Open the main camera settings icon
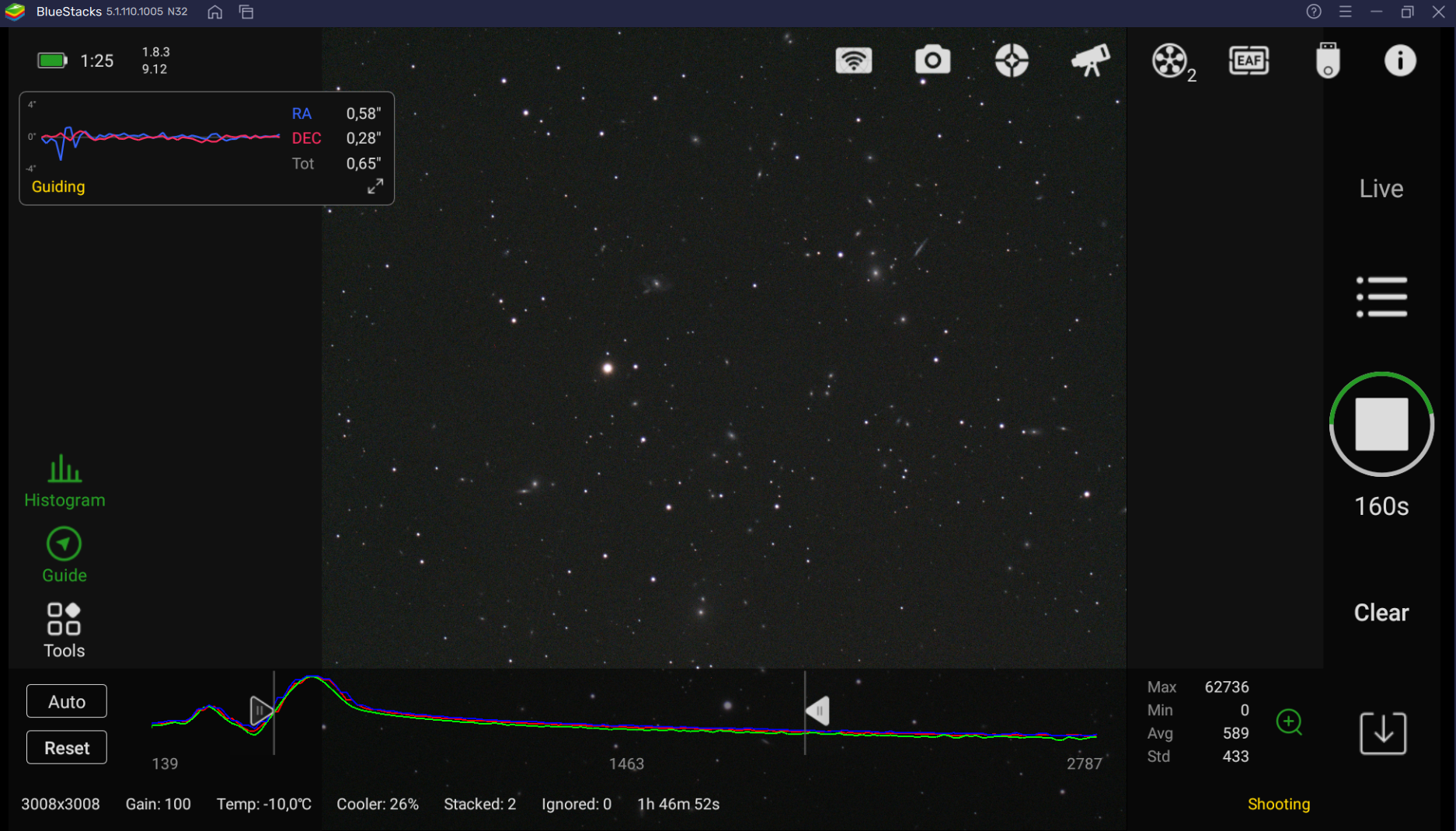Image resolution: width=1456 pixels, height=831 pixels. pos(932,60)
